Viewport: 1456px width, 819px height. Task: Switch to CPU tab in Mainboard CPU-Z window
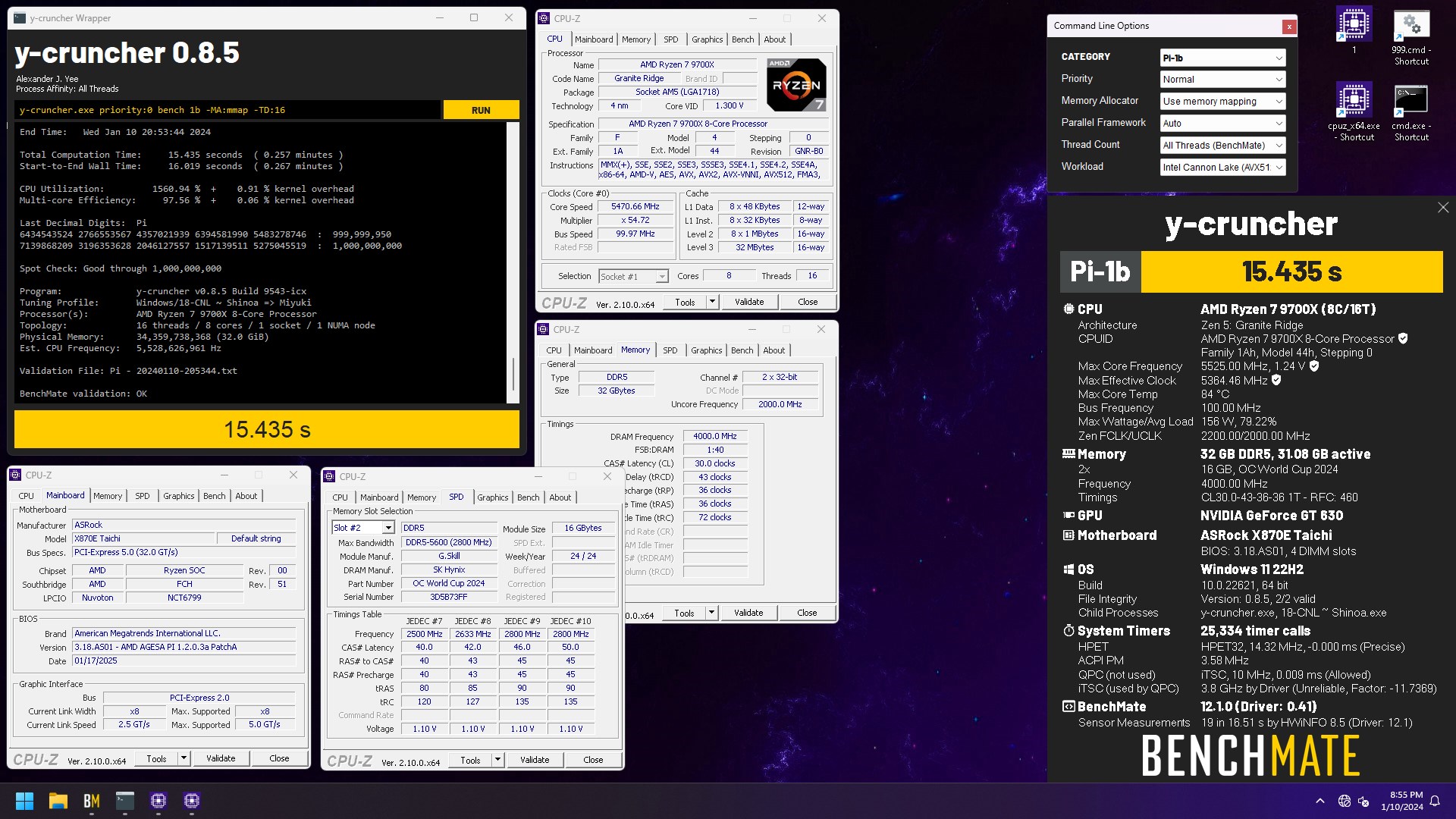[x=26, y=496]
